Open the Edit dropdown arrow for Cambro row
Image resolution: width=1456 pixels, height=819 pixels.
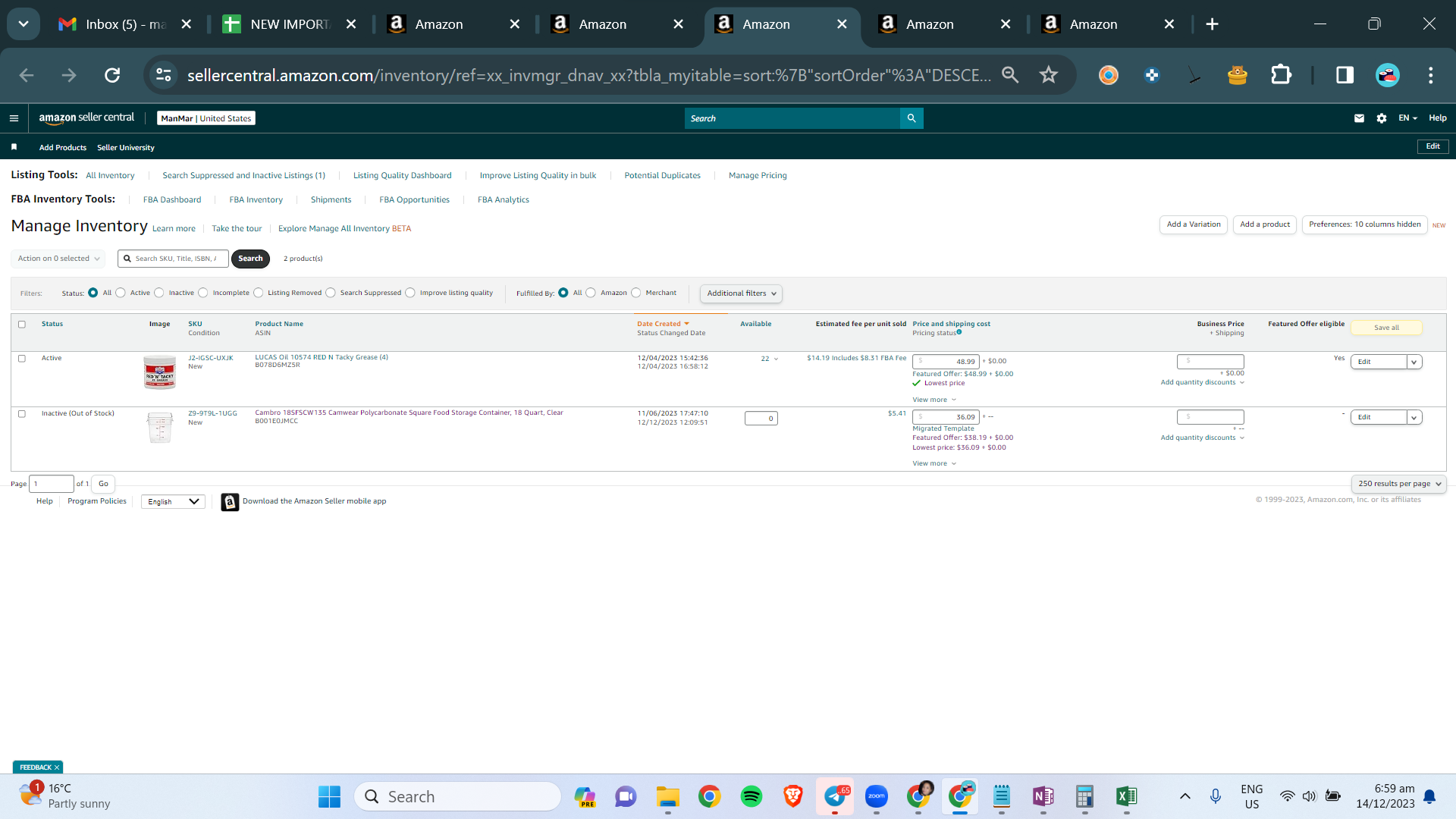coord(1414,418)
